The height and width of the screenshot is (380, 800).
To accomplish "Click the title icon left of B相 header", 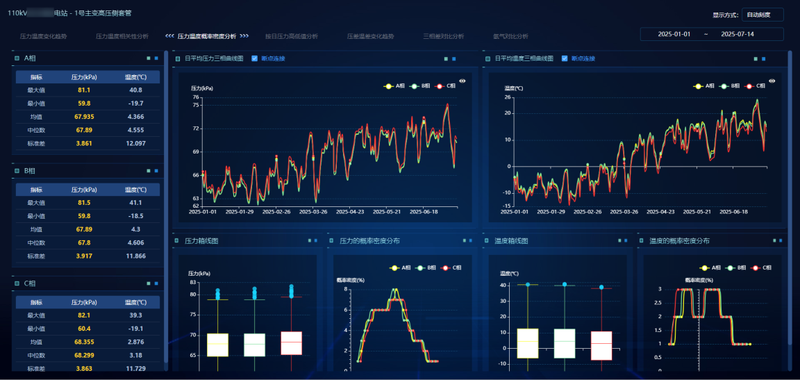I will click(x=17, y=171).
